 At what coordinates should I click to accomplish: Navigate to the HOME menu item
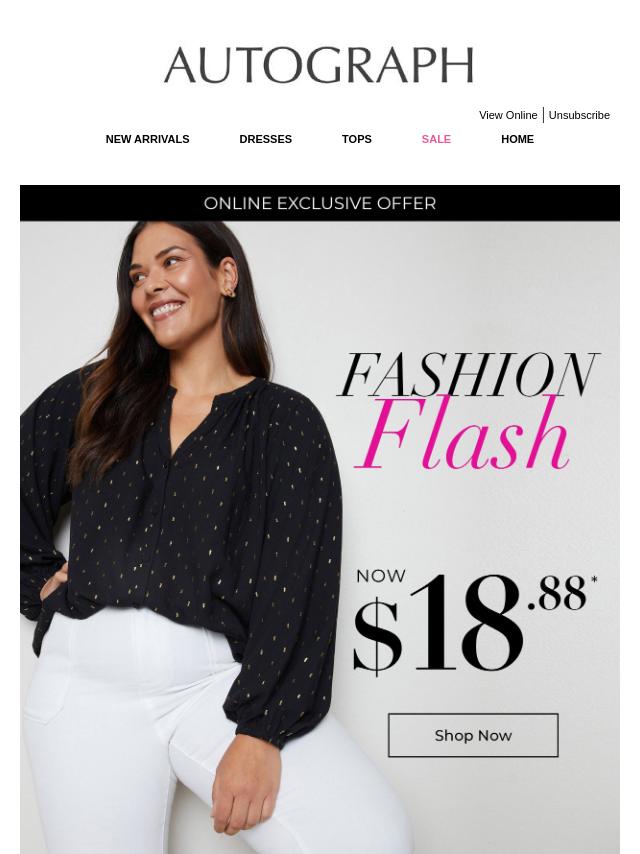coord(517,139)
